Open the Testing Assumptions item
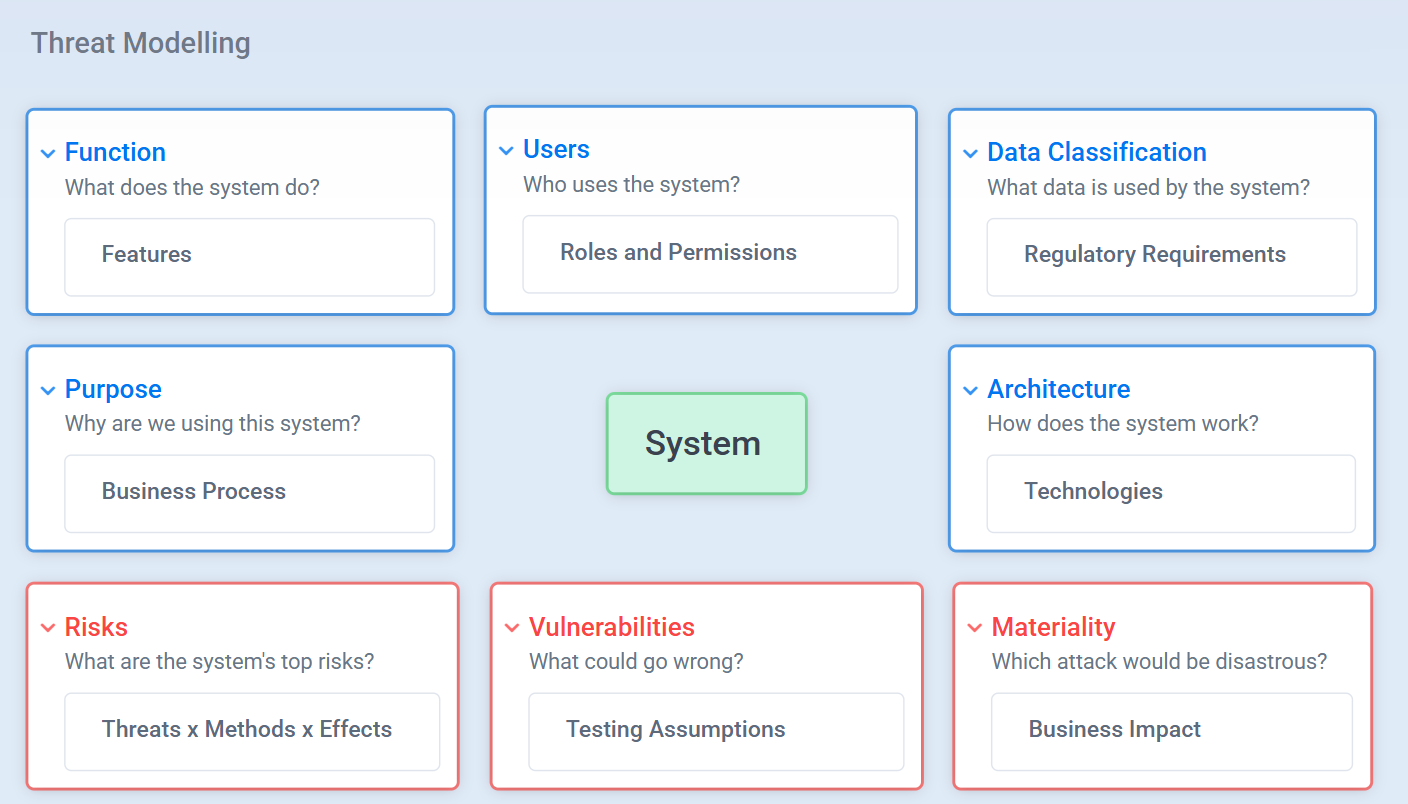This screenshot has width=1408, height=804. pyautogui.click(x=716, y=732)
